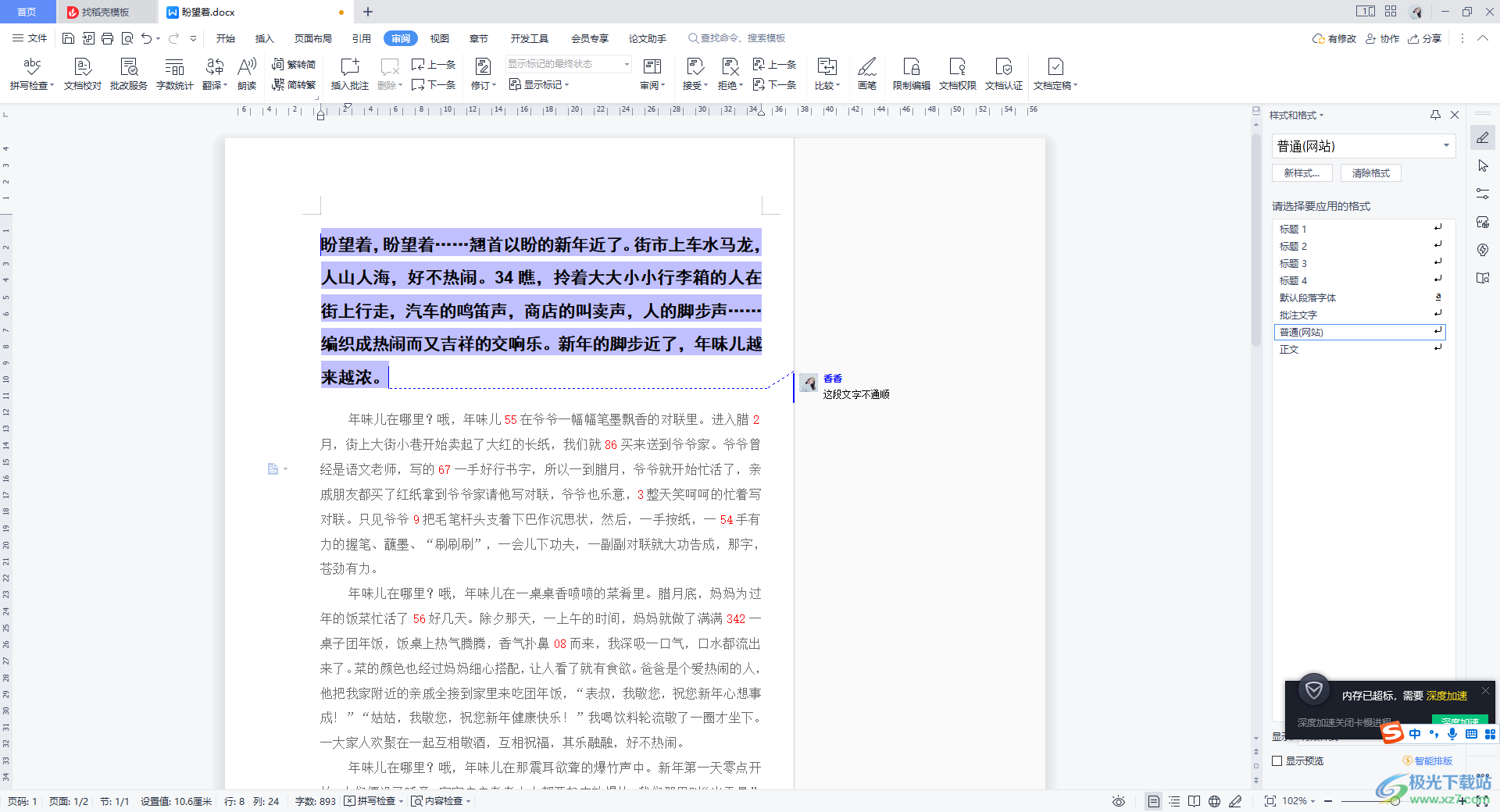Image resolution: width=1500 pixels, height=812 pixels.
Task: Open the 页面布局 tab
Action: 313,38
